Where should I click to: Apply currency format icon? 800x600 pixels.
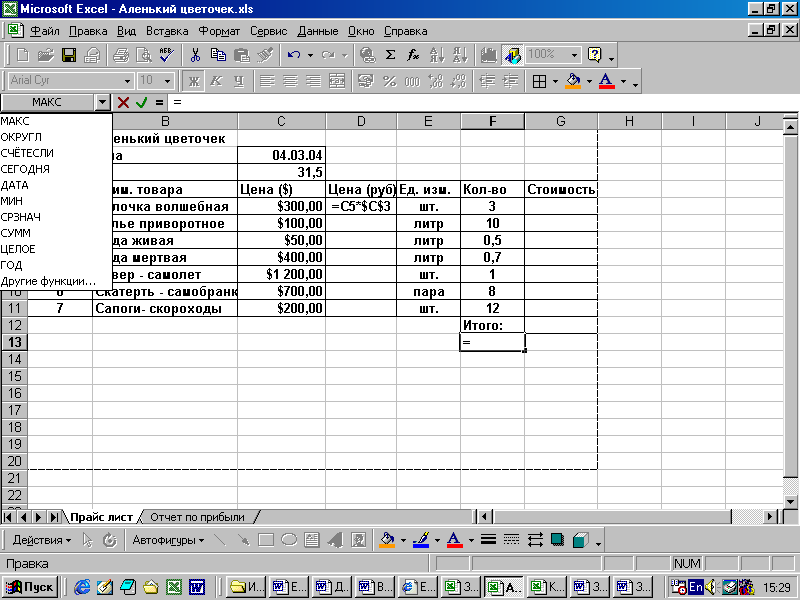point(366,81)
